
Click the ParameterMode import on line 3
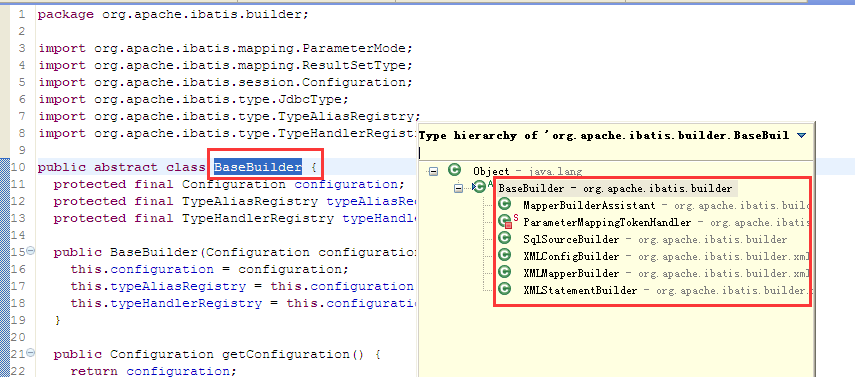(x=226, y=49)
